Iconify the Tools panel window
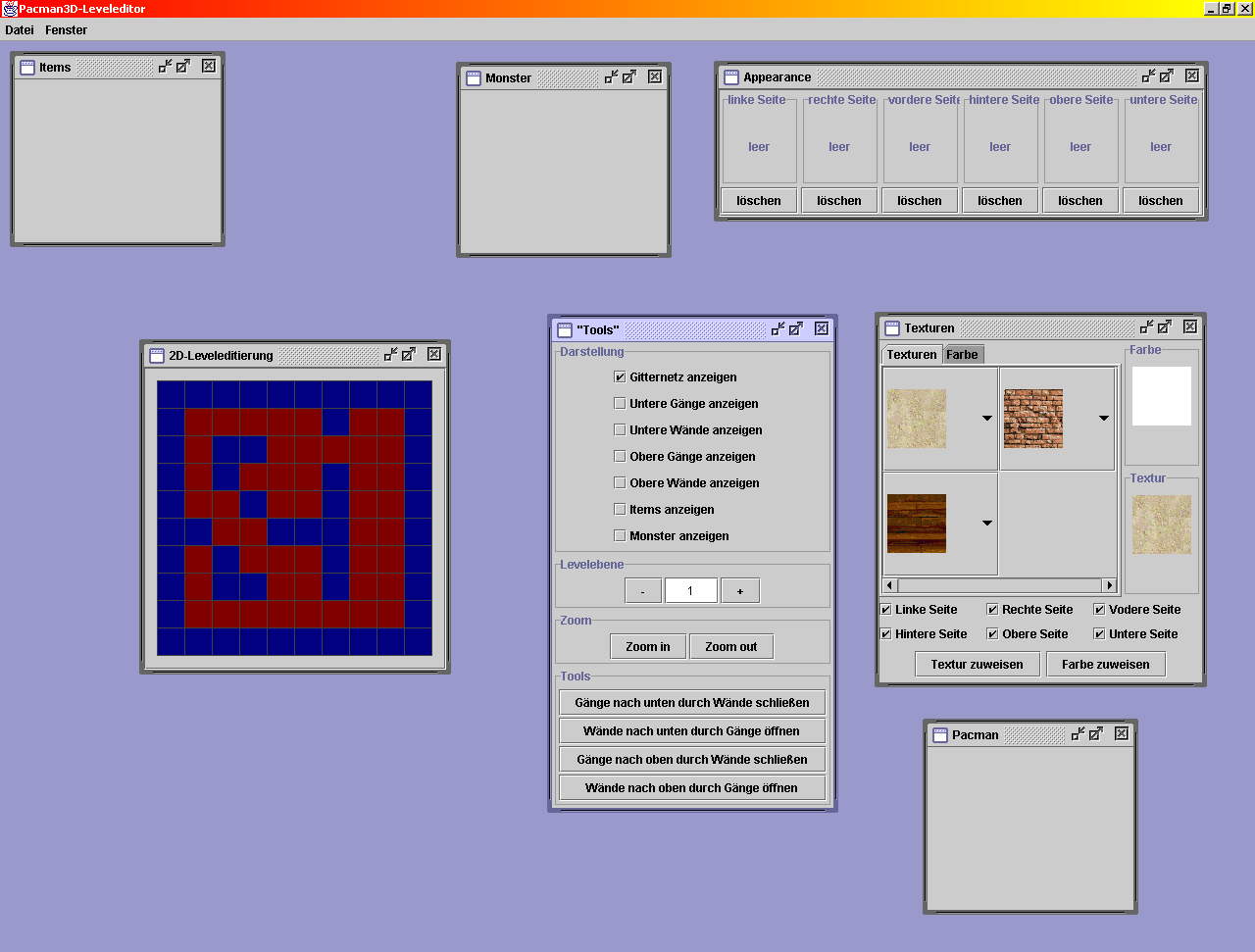This screenshot has width=1255, height=952. point(778,329)
